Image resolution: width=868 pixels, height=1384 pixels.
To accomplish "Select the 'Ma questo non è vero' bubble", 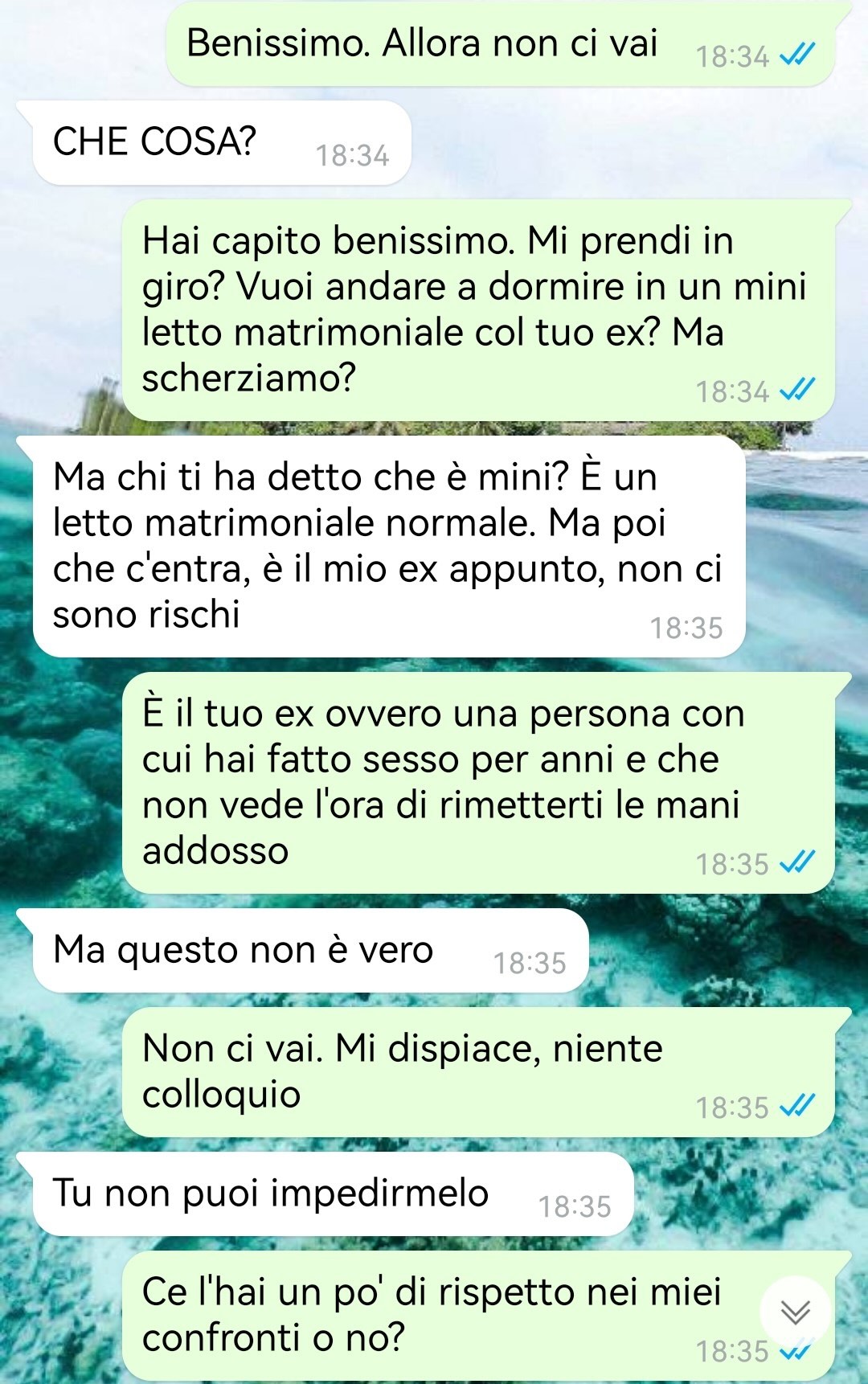I will tap(311, 951).
